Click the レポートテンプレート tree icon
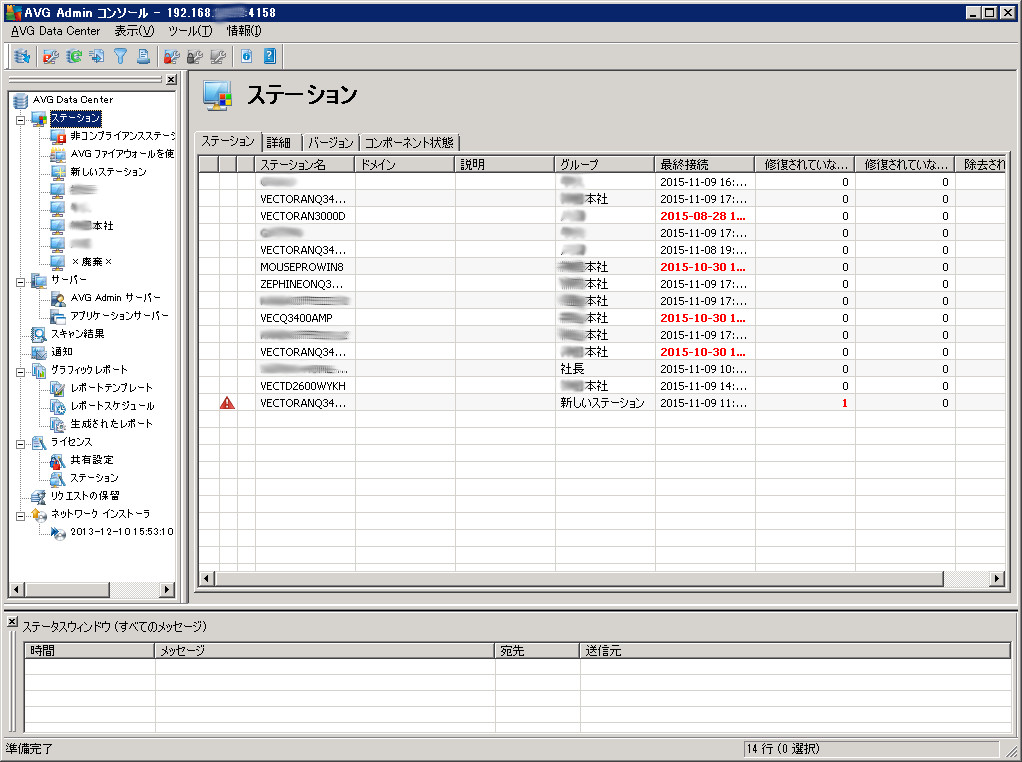 point(58,388)
